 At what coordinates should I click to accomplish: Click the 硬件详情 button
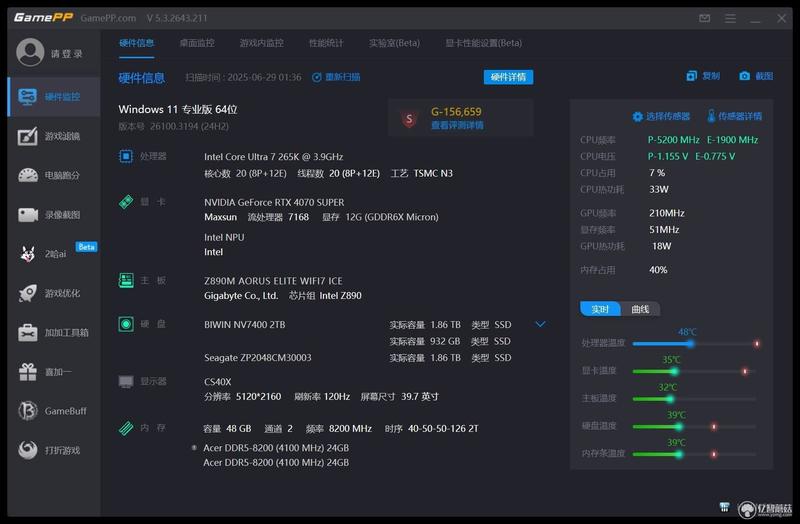coord(508,77)
